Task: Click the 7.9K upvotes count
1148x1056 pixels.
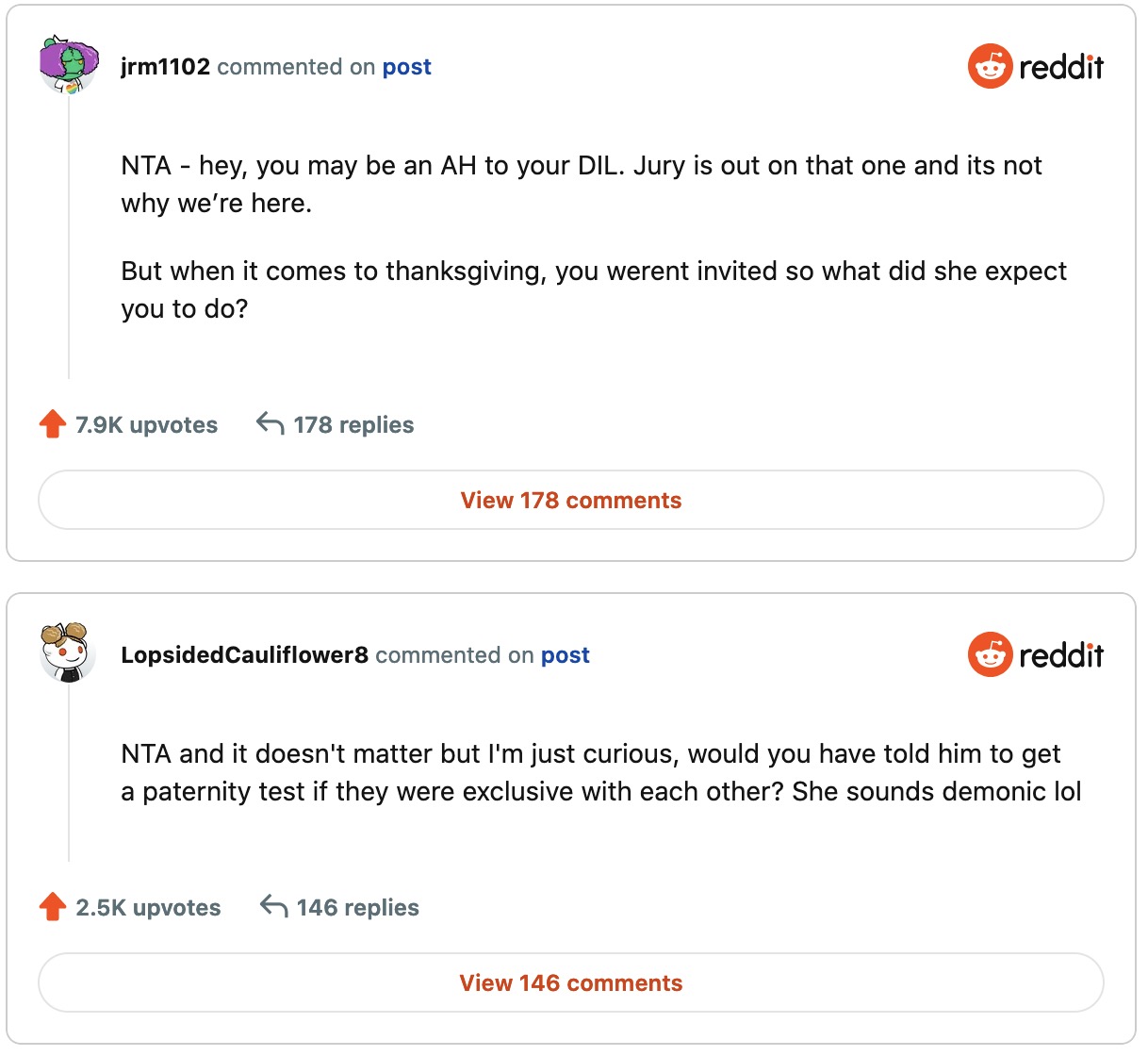Action: click(146, 425)
